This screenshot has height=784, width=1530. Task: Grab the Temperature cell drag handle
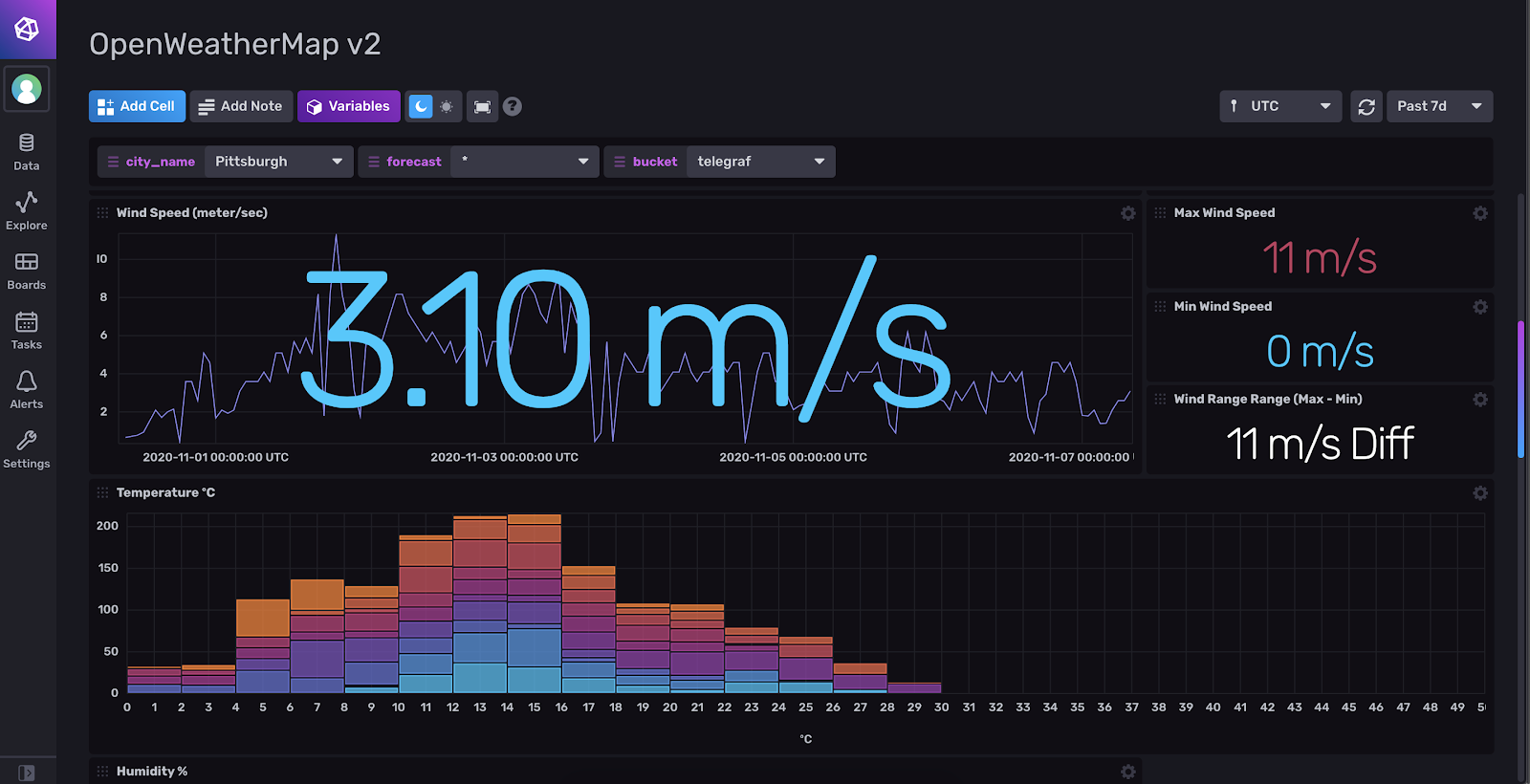coord(102,493)
